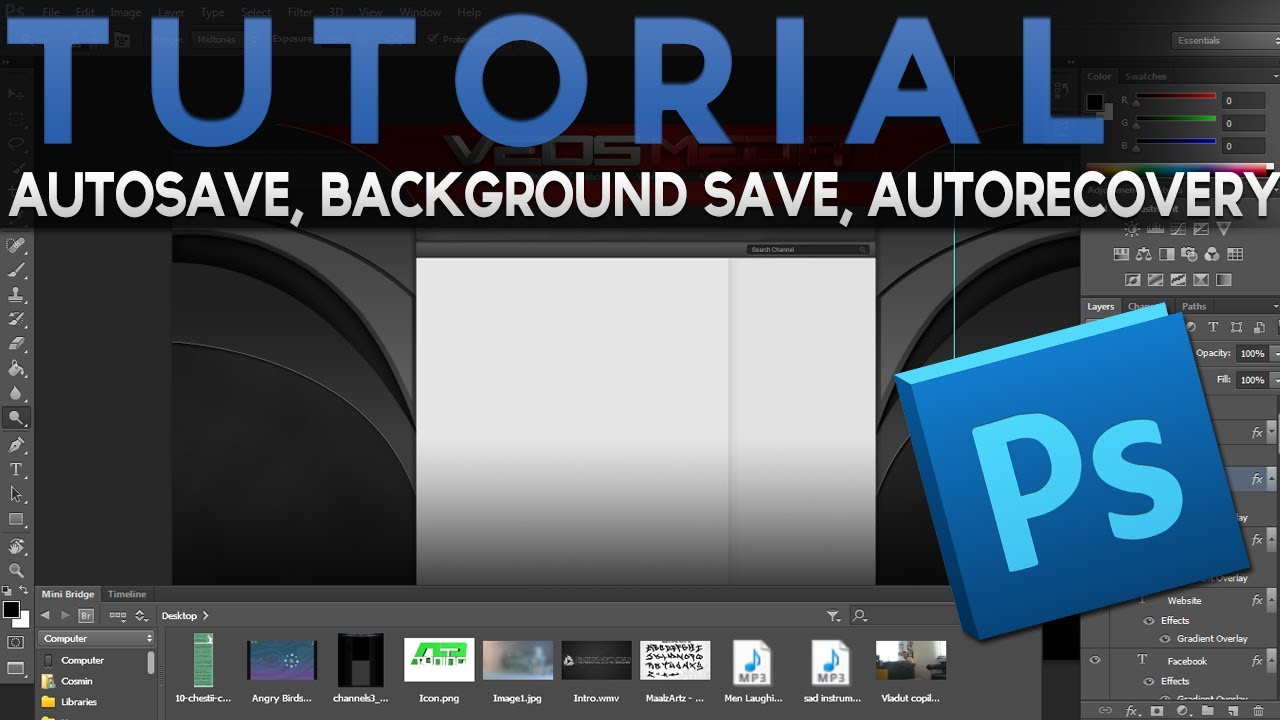This screenshot has width=1280, height=720.
Task: Select the Path Selection arrow tool
Action: pos(16,494)
